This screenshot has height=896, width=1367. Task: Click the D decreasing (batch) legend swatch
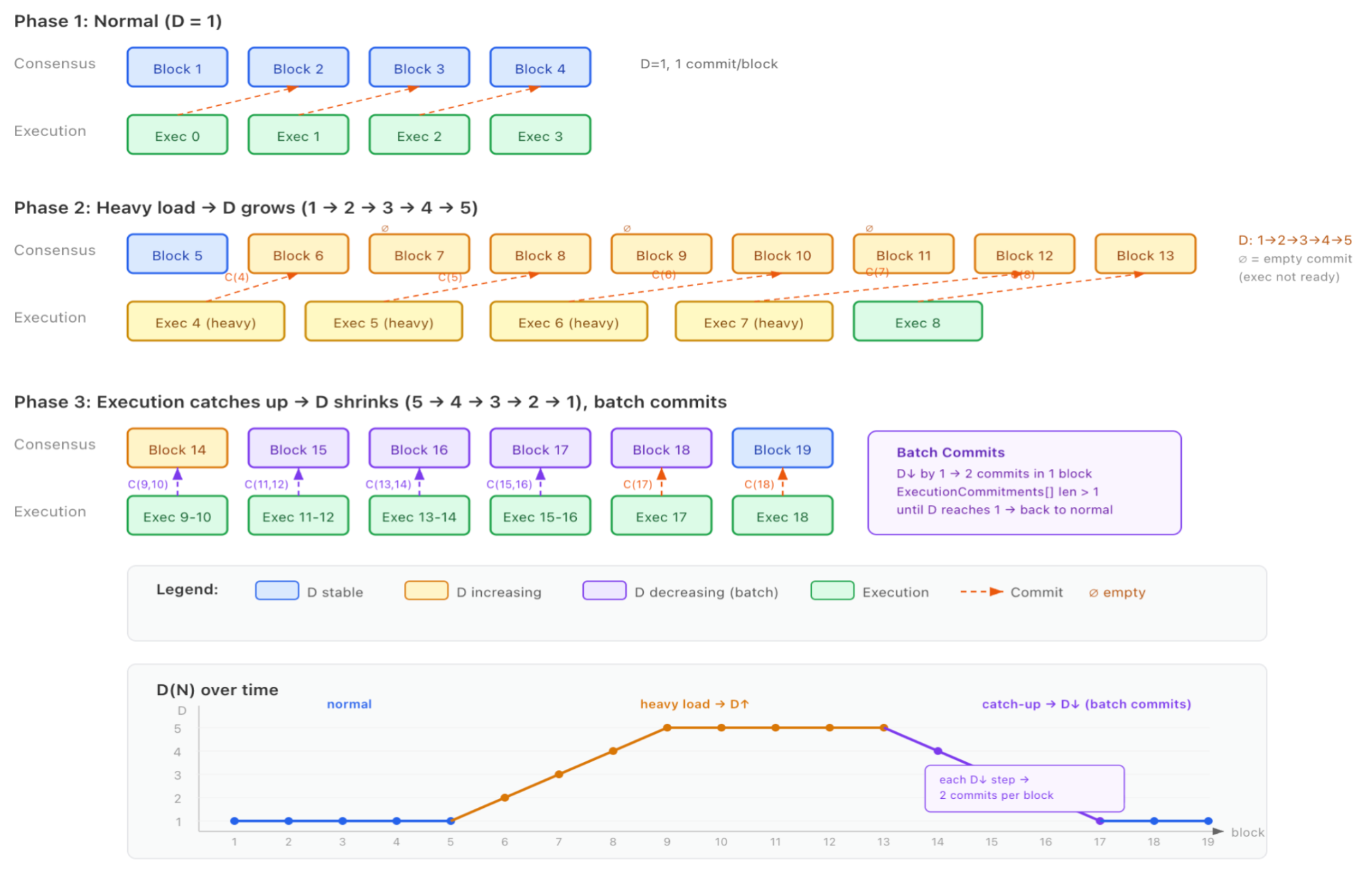604,590
